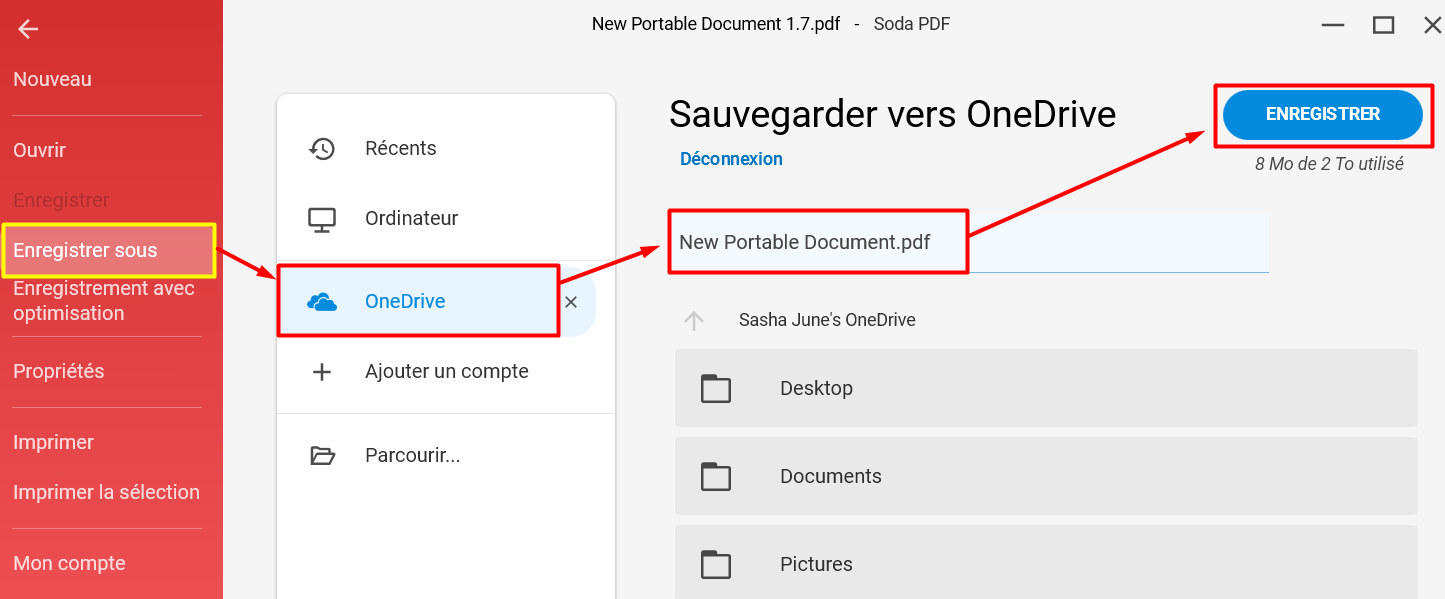Viewport: 1445px width, 599px height.
Task: Open the Nouveau menu item
Action: 52,79
